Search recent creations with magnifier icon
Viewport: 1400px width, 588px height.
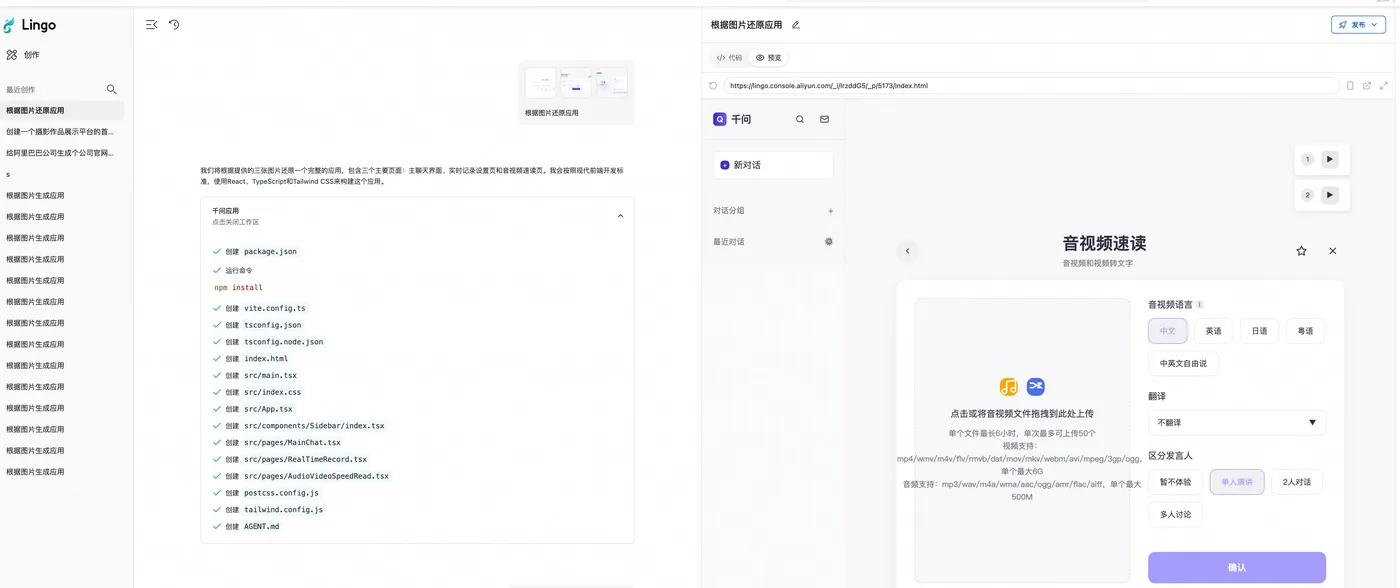click(x=112, y=89)
